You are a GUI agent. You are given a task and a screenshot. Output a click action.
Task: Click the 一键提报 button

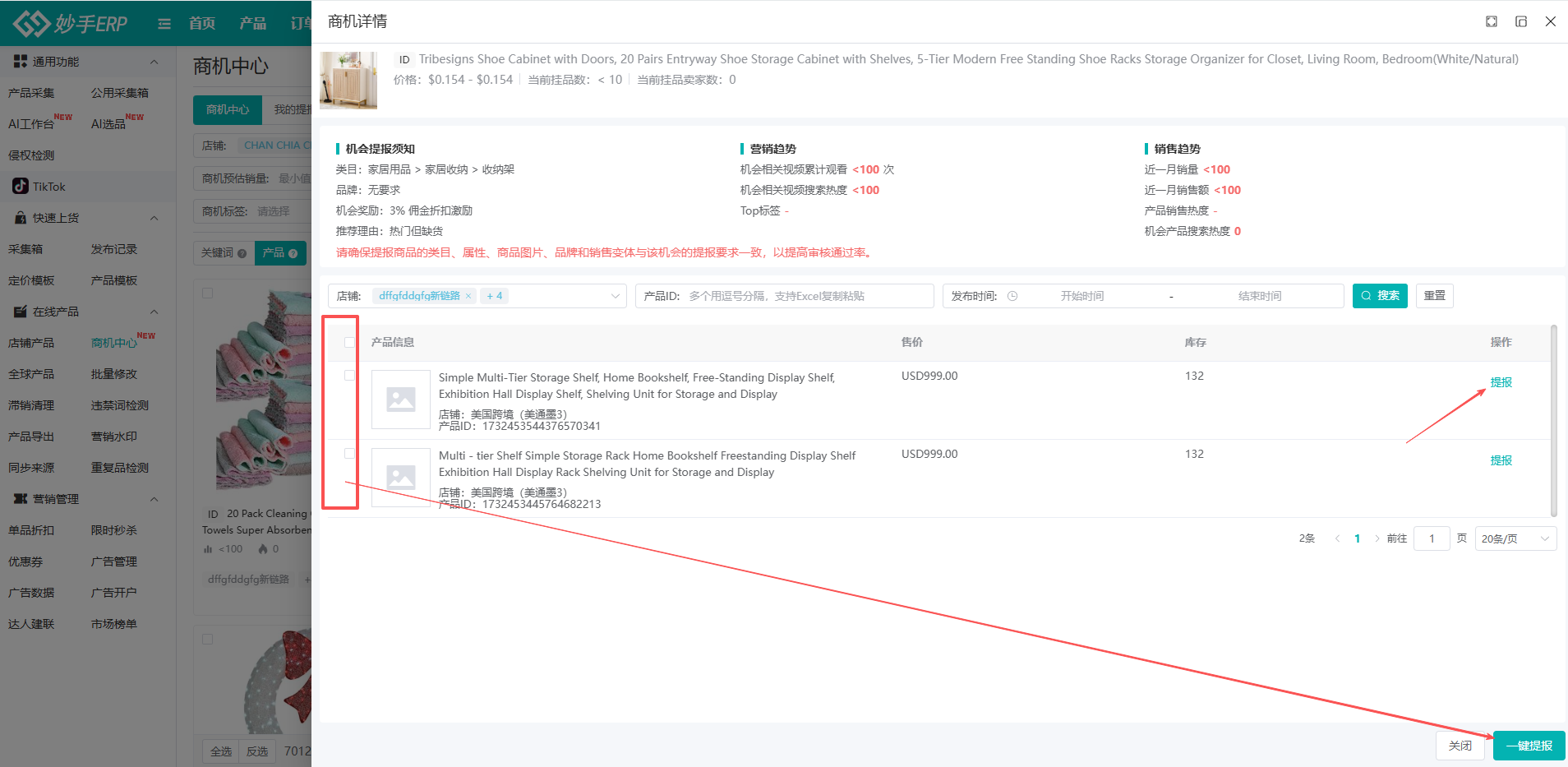[x=1529, y=746]
